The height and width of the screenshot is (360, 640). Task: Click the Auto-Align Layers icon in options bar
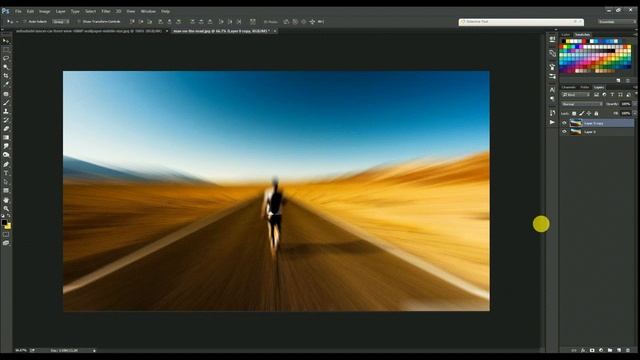253,22
